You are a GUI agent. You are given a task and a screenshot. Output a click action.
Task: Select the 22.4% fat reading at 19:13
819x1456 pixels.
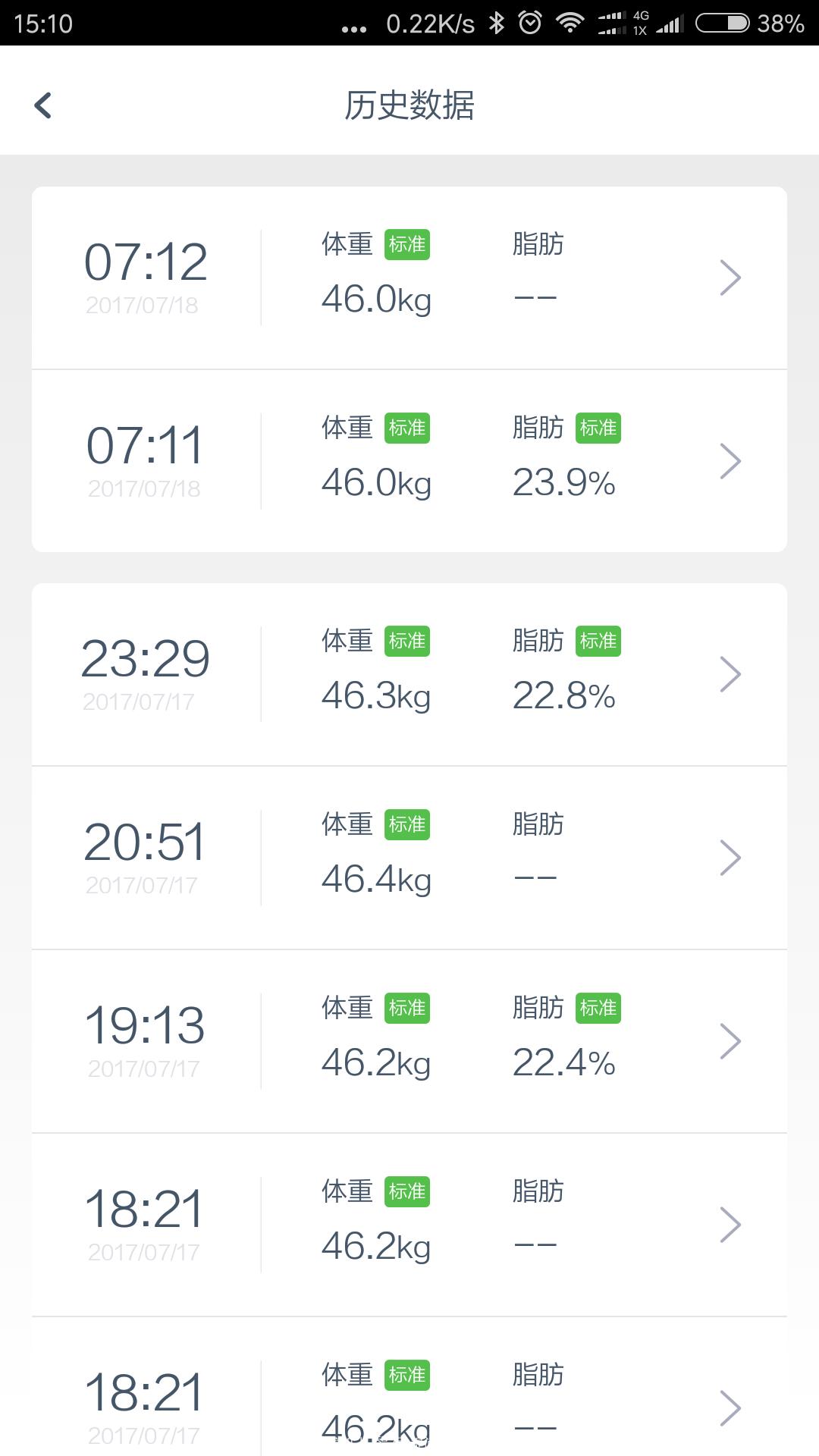click(x=563, y=1063)
